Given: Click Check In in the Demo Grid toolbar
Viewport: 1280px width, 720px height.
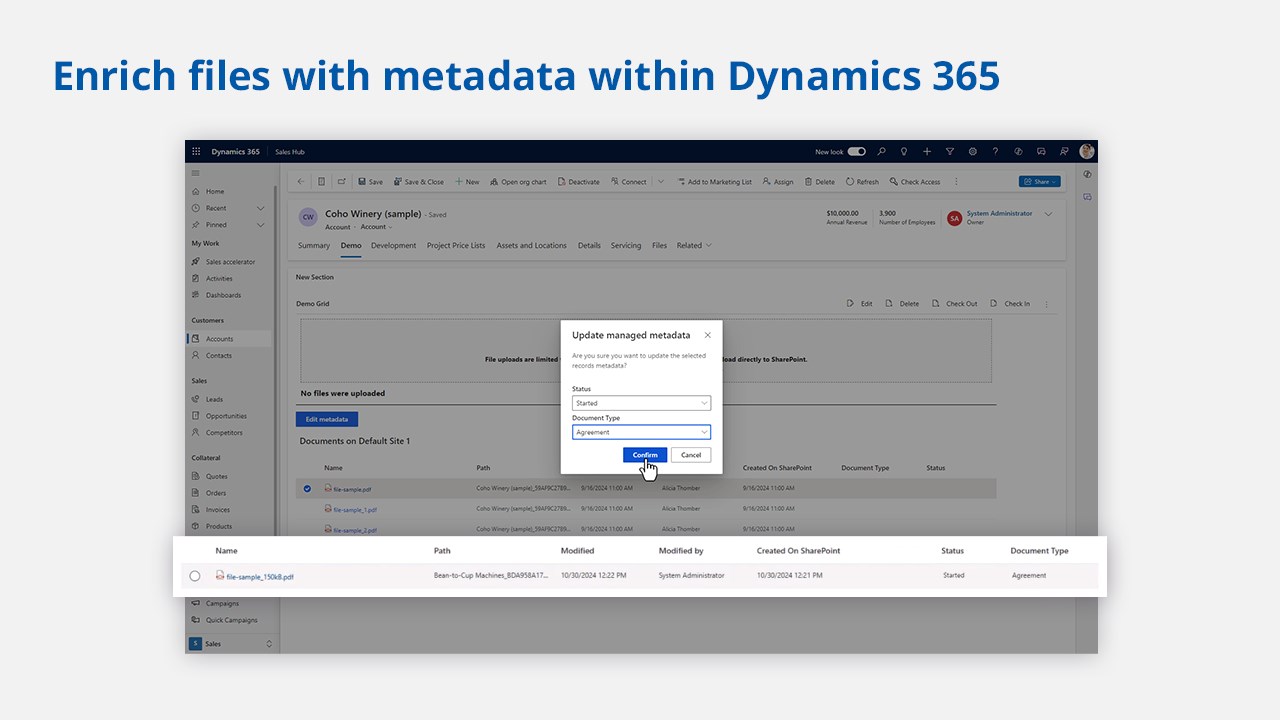Looking at the screenshot, I should [1010, 304].
